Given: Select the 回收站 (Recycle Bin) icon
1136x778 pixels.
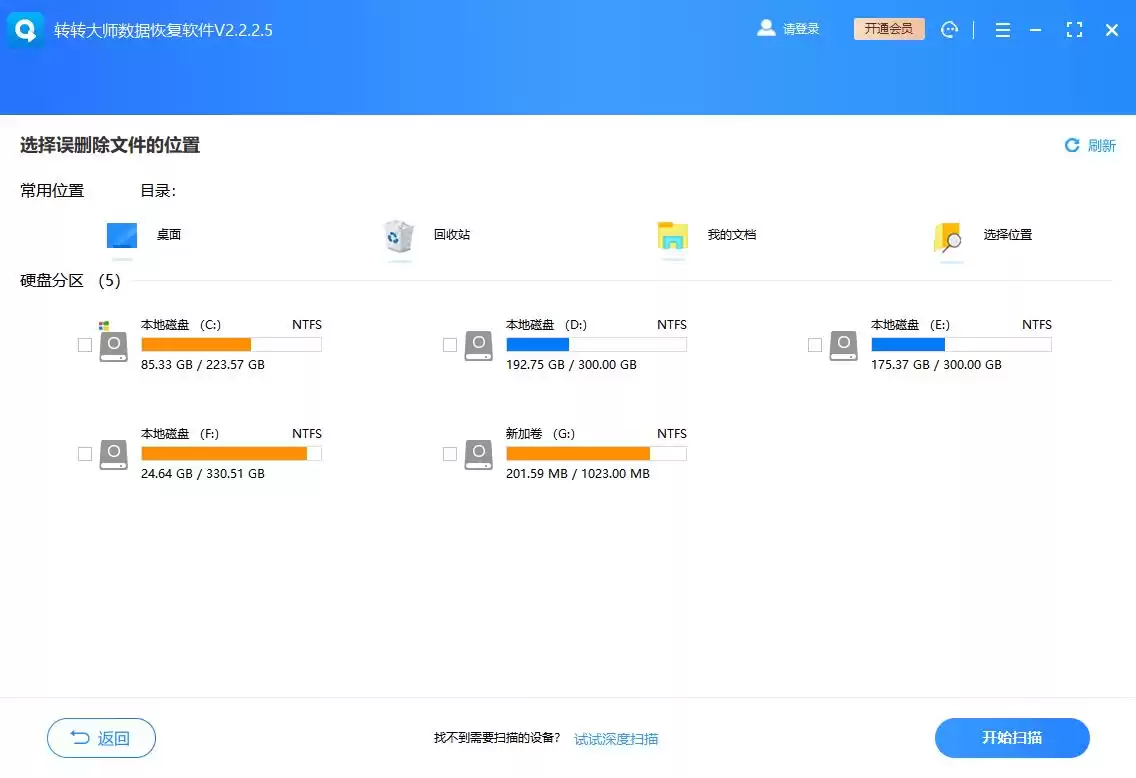Looking at the screenshot, I should [x=398, y=237].
